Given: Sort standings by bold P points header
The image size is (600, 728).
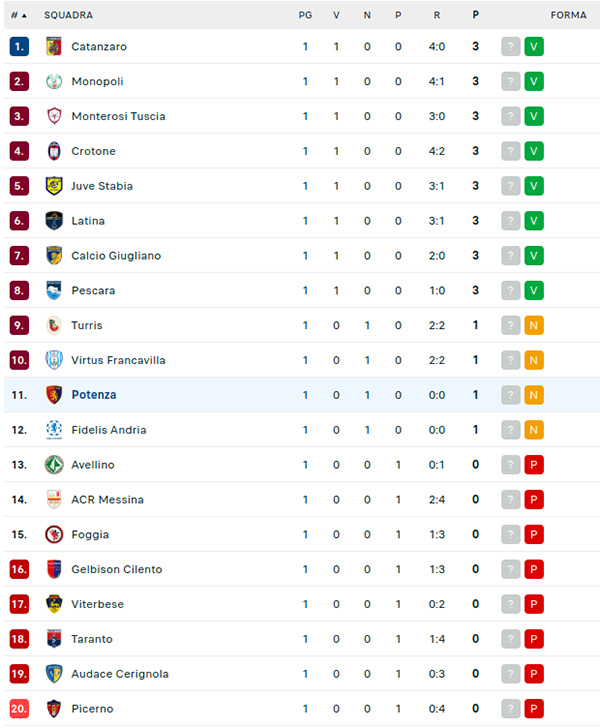Looking at the screenshot, I should click(475, 15).
